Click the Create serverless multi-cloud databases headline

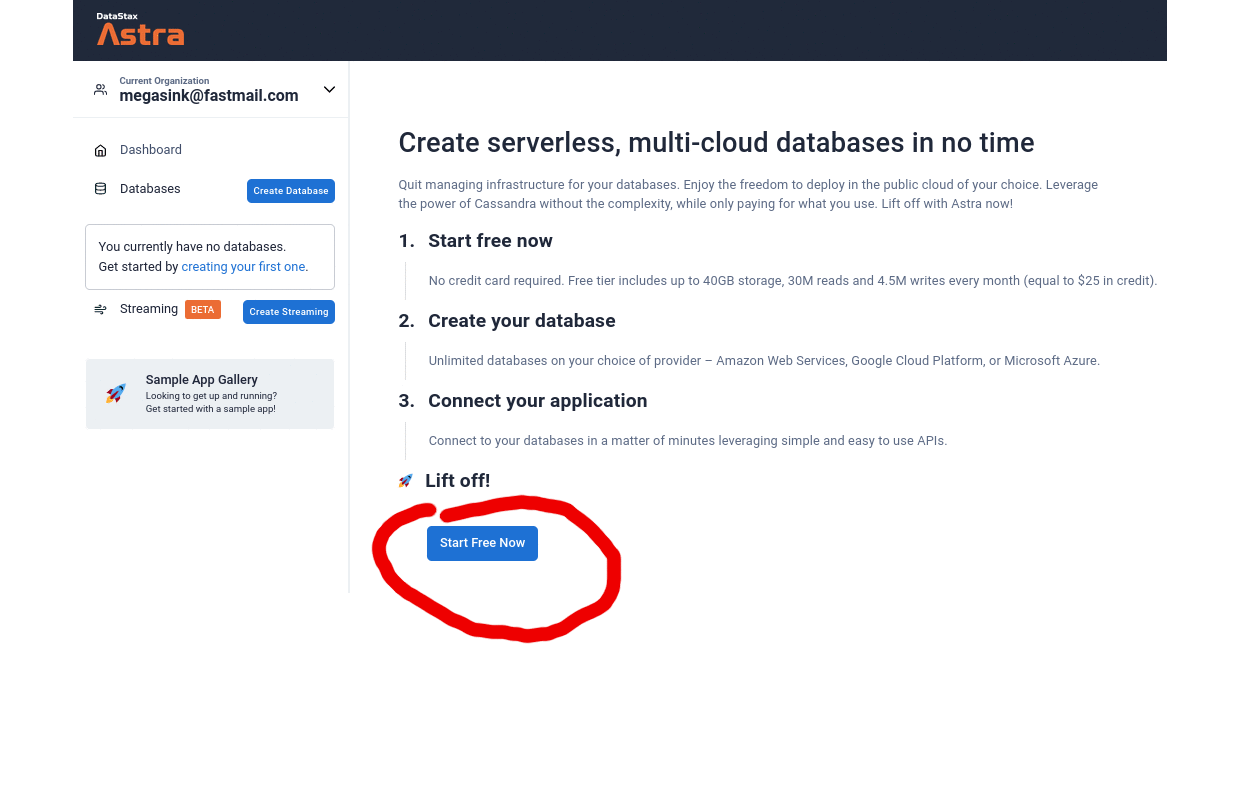[716, 143]
